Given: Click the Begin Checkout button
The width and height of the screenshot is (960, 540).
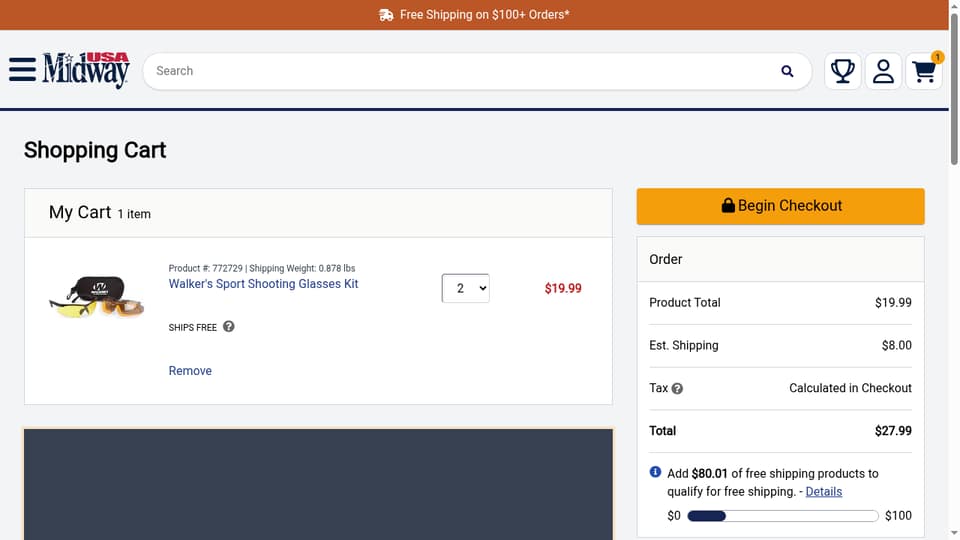Looking at the screenshot, I should click(x=781, y=206).
